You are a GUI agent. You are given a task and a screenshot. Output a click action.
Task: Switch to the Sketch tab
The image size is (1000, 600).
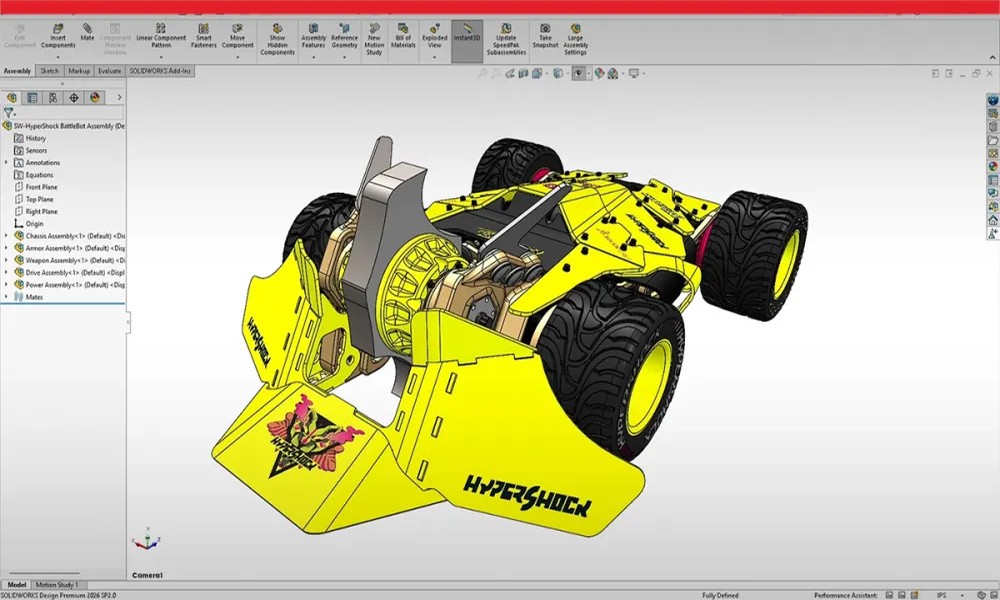pyautogui.click(x=48, y=71)
